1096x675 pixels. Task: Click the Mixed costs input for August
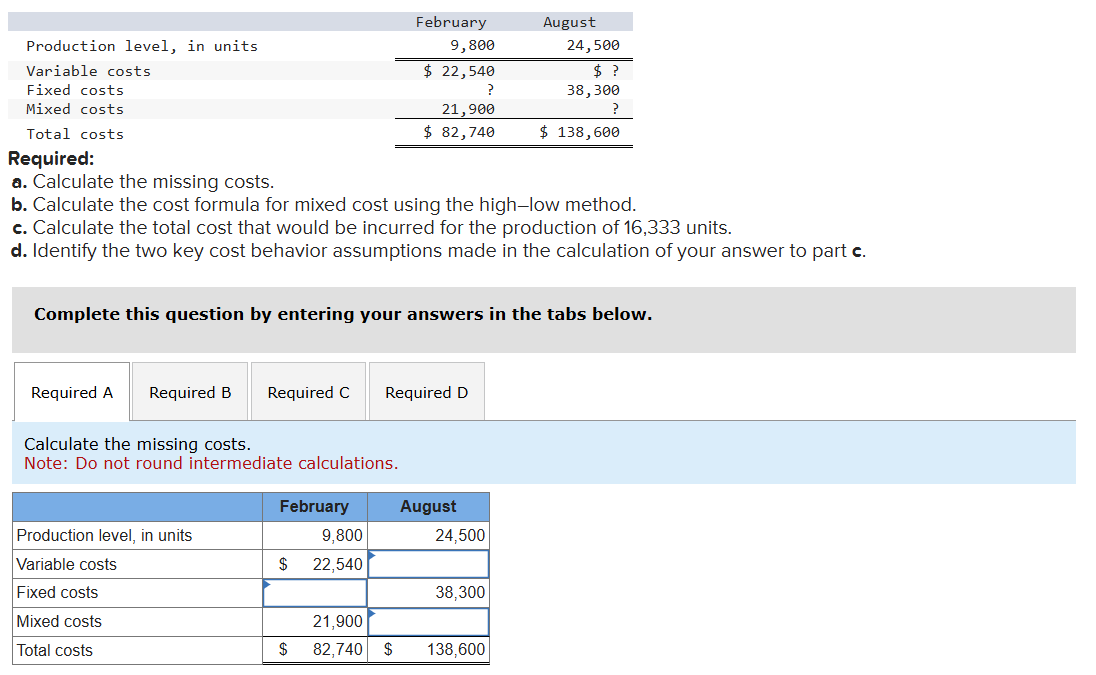coord(428,621)
